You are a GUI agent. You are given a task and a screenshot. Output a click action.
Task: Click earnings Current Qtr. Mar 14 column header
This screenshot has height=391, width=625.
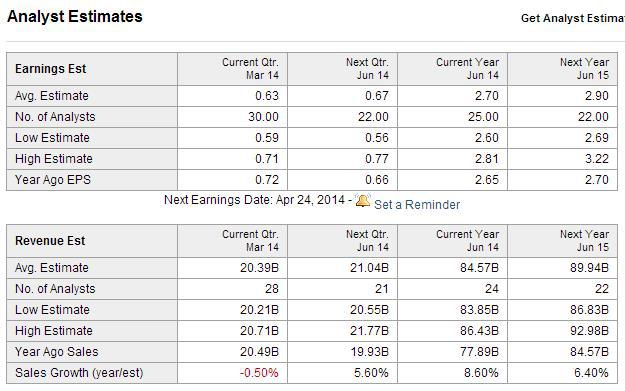(250, 69)
